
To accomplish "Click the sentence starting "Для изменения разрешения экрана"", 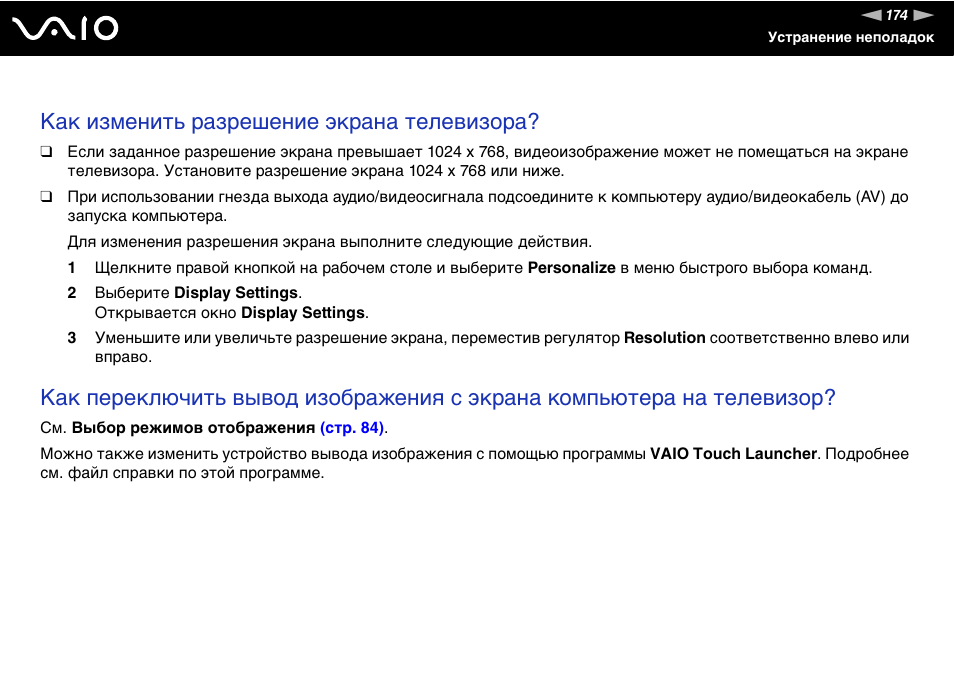I will [x=329, y=242].
